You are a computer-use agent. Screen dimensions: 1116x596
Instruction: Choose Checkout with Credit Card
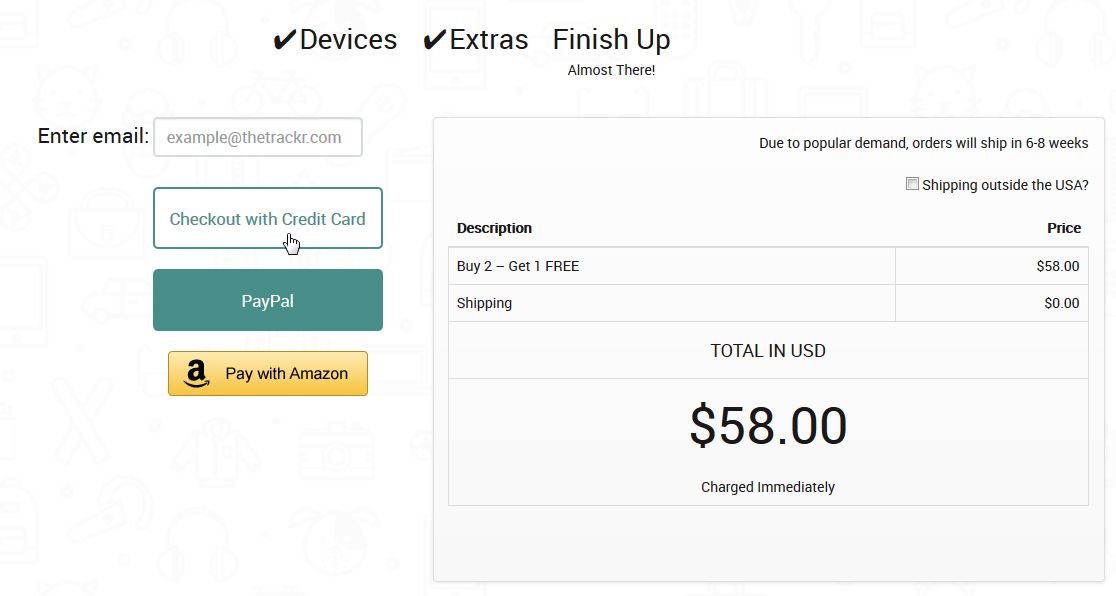pos(268,218)
